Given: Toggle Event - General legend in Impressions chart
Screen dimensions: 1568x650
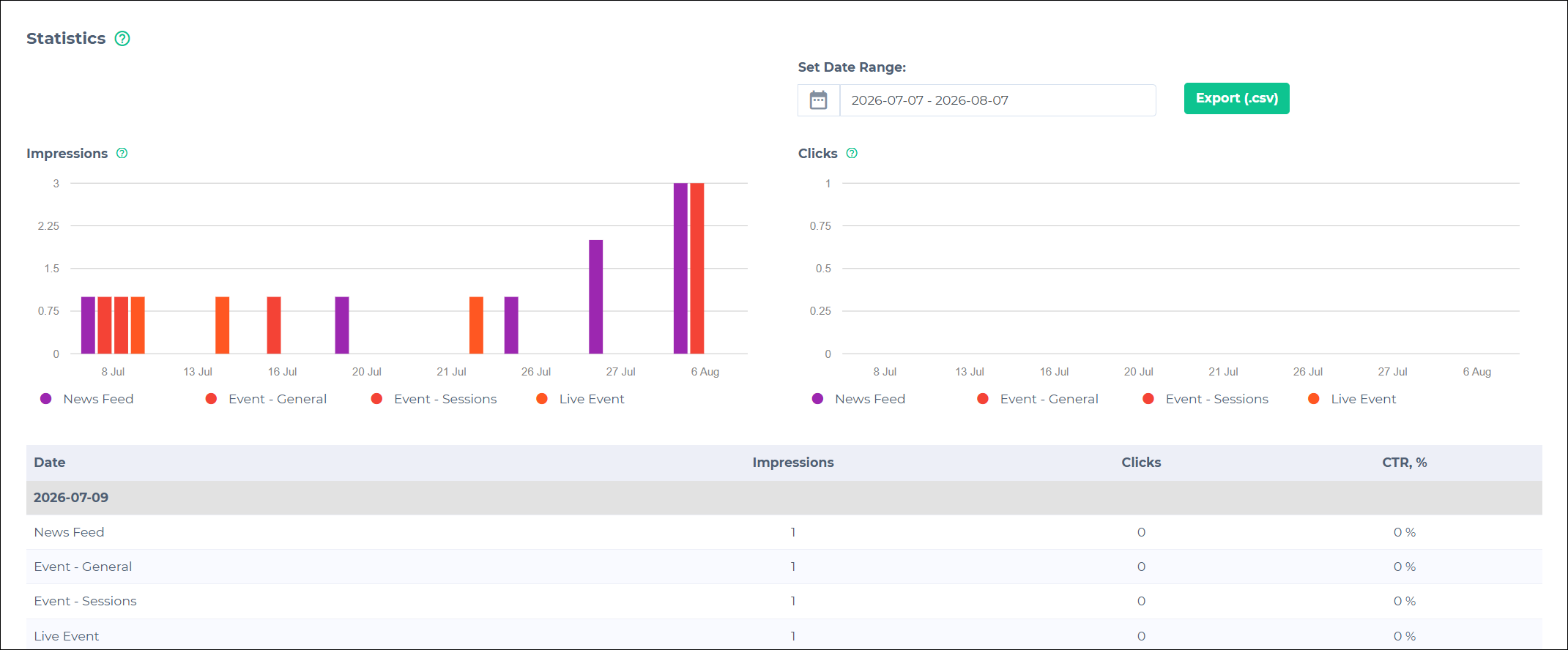Looking at the screenshot, I should click(x=266, y=399).
